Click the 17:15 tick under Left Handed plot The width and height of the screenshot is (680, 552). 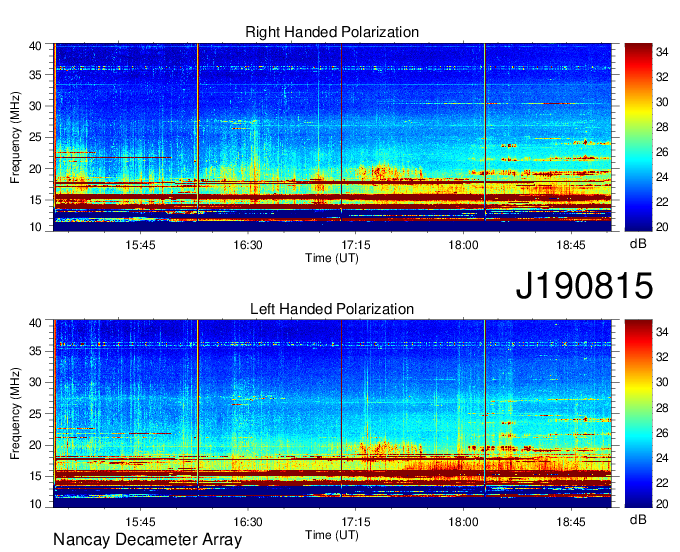pos(356,522)
